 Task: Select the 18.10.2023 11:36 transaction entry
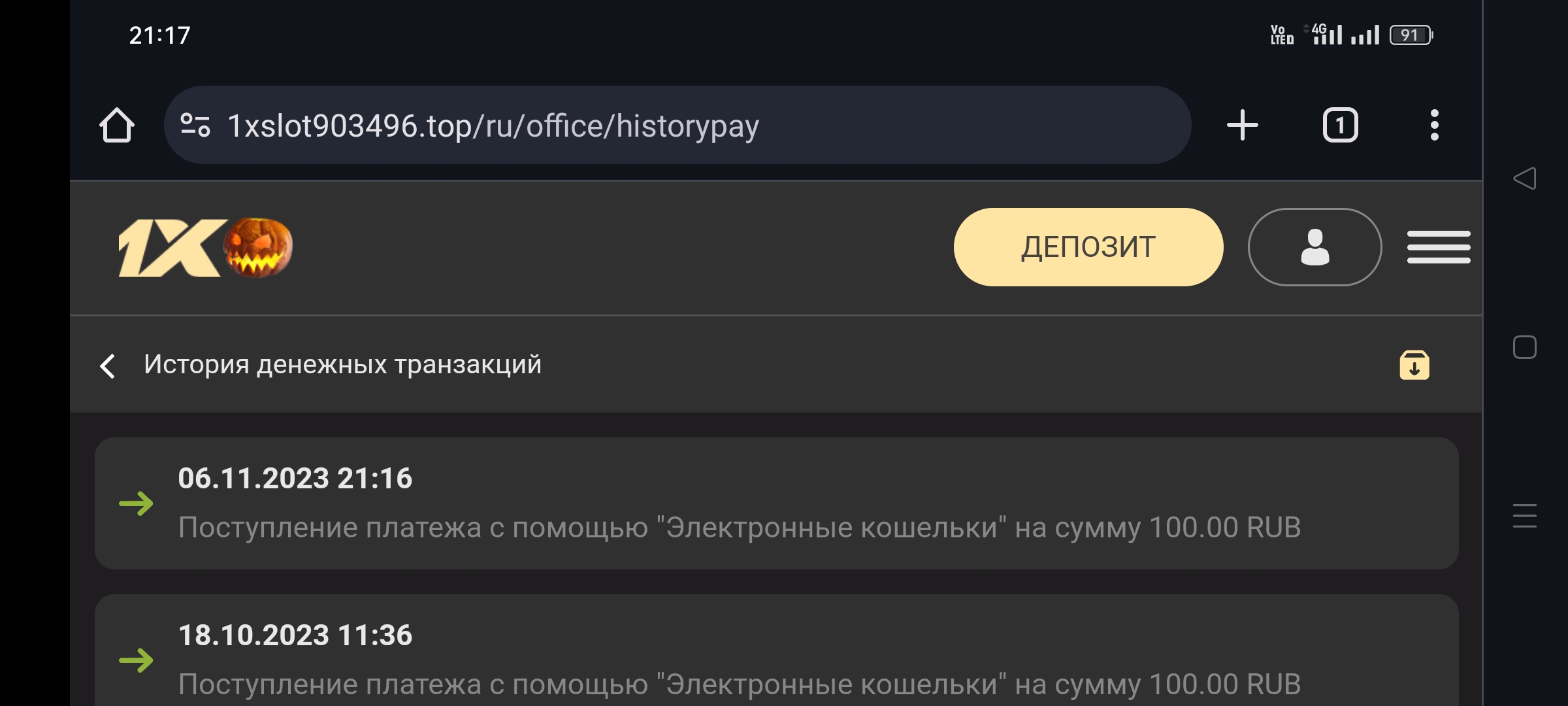pyautogui.click(x=776, y=657)
